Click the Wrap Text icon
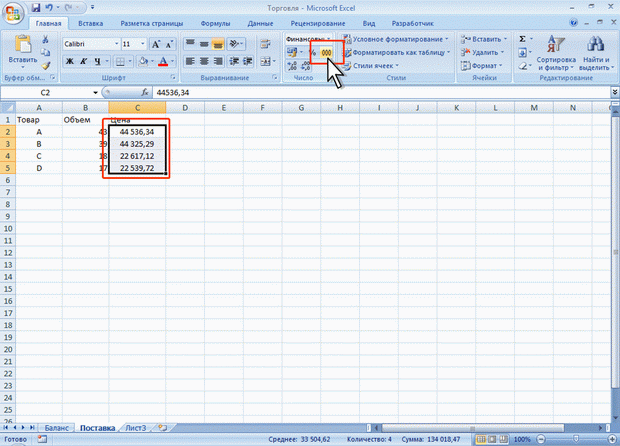The width and height of the screenshot is (620, 446). pyautogui.click(x=265, y=43)
